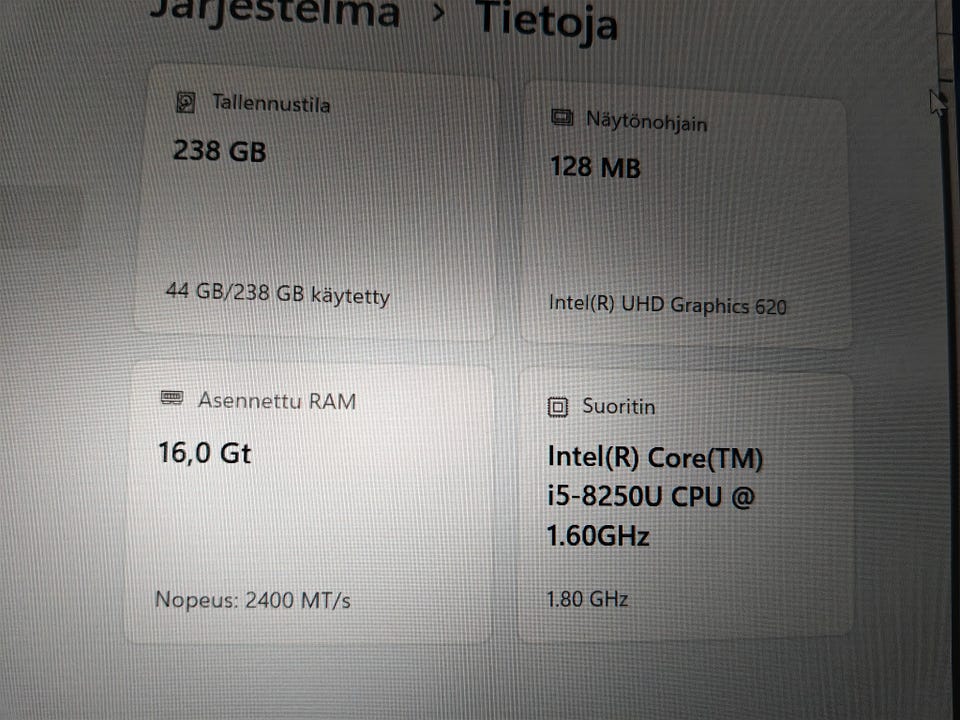Open the Suoritin card label
This screenshot has width=960, height=720.
tap(619, 407)
